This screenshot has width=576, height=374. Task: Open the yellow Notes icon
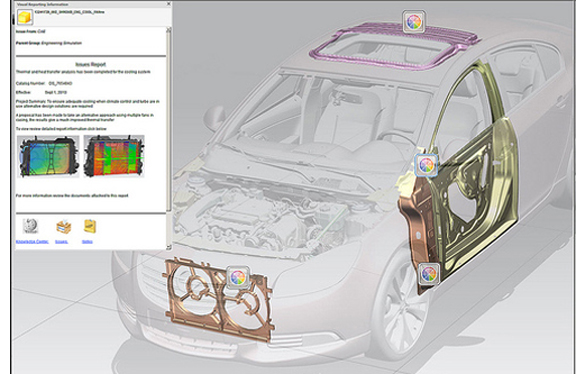click(90, 226)
